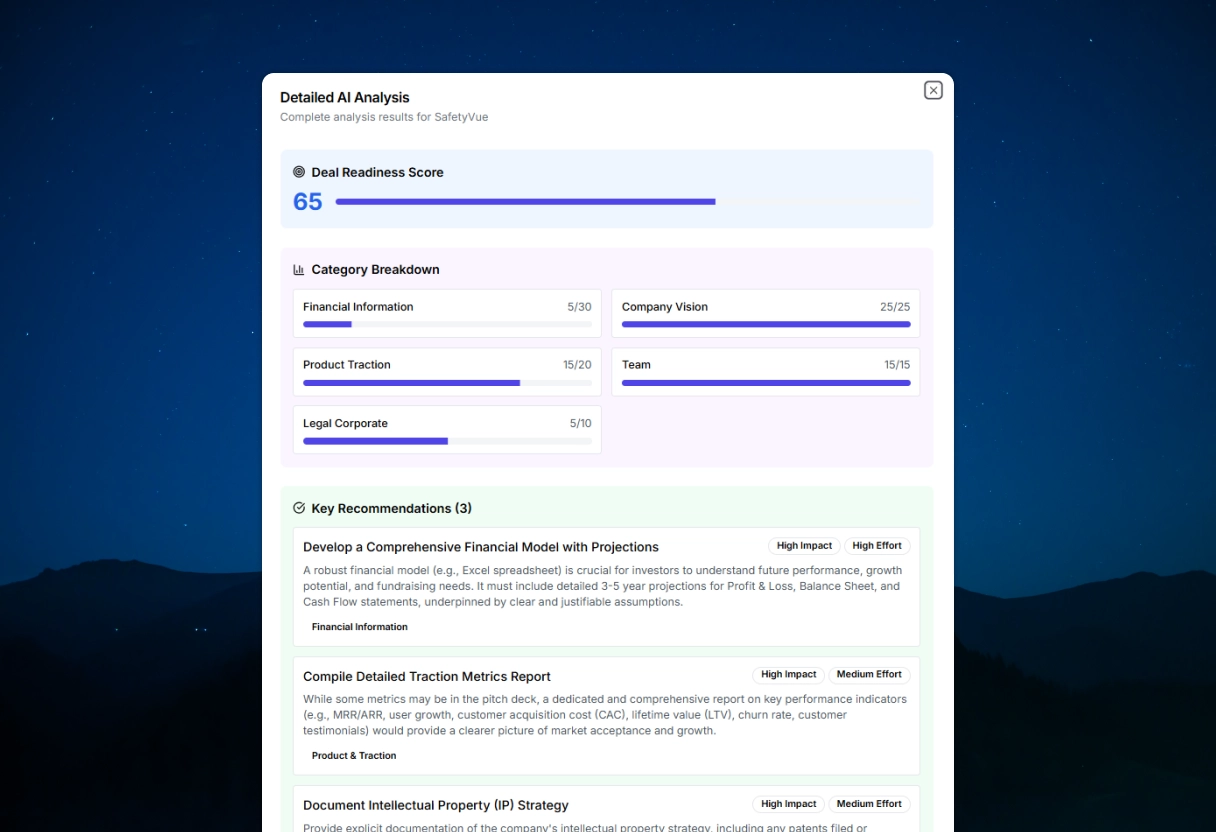Click the "High Impact" badge on IP Strategy recommendation
This screenshot has width=1216, height=832.
point(789,803)
